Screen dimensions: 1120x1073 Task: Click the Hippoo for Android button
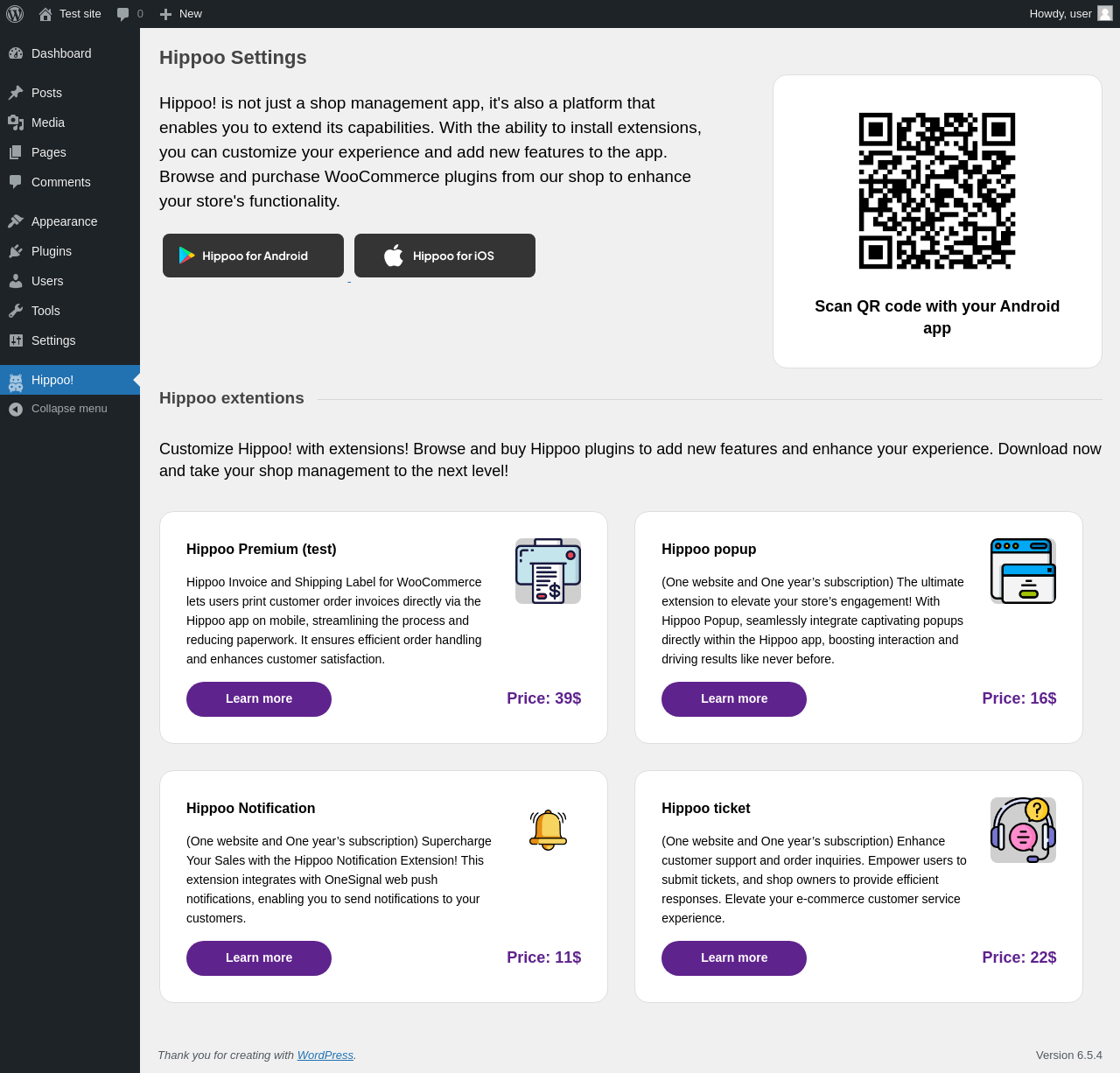[x=253, y=256]
